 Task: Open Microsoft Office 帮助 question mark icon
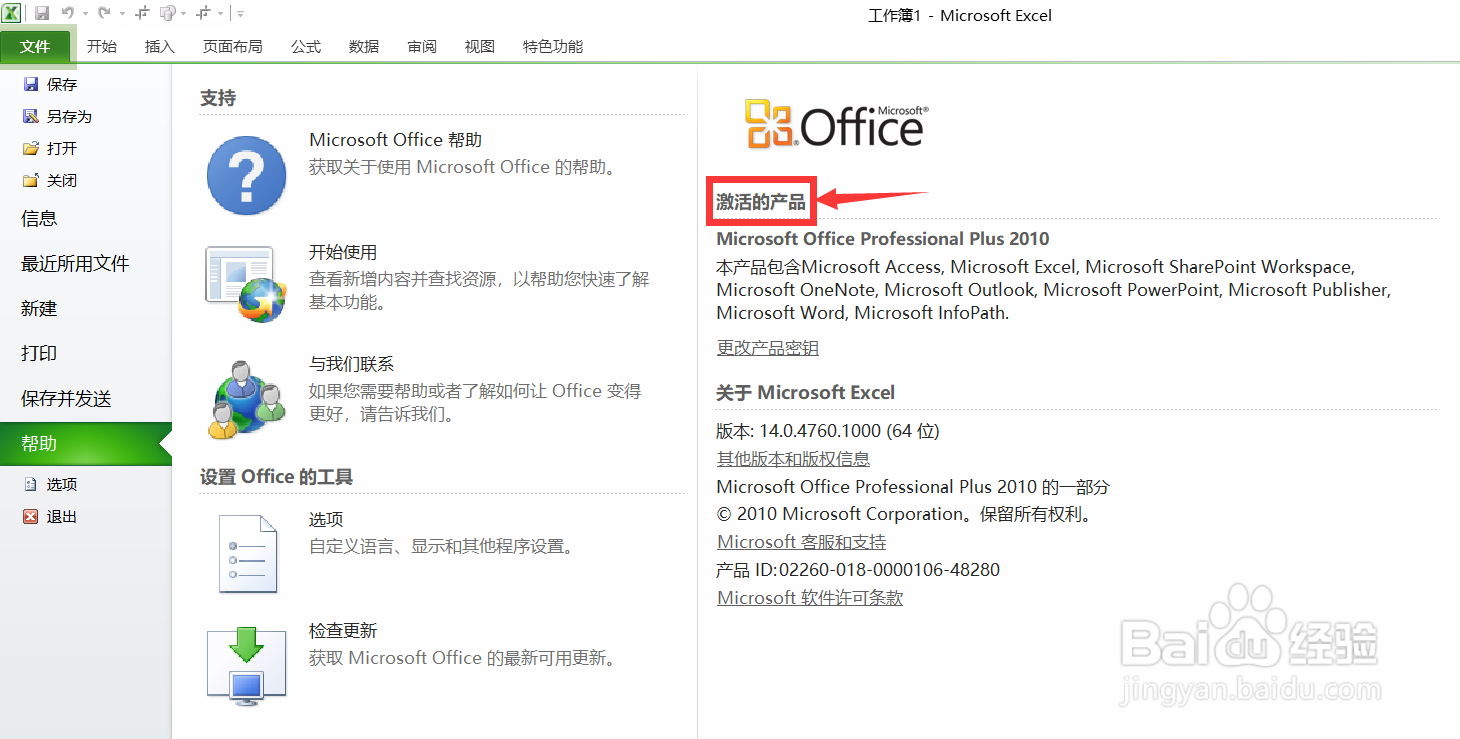pos(246,176)
